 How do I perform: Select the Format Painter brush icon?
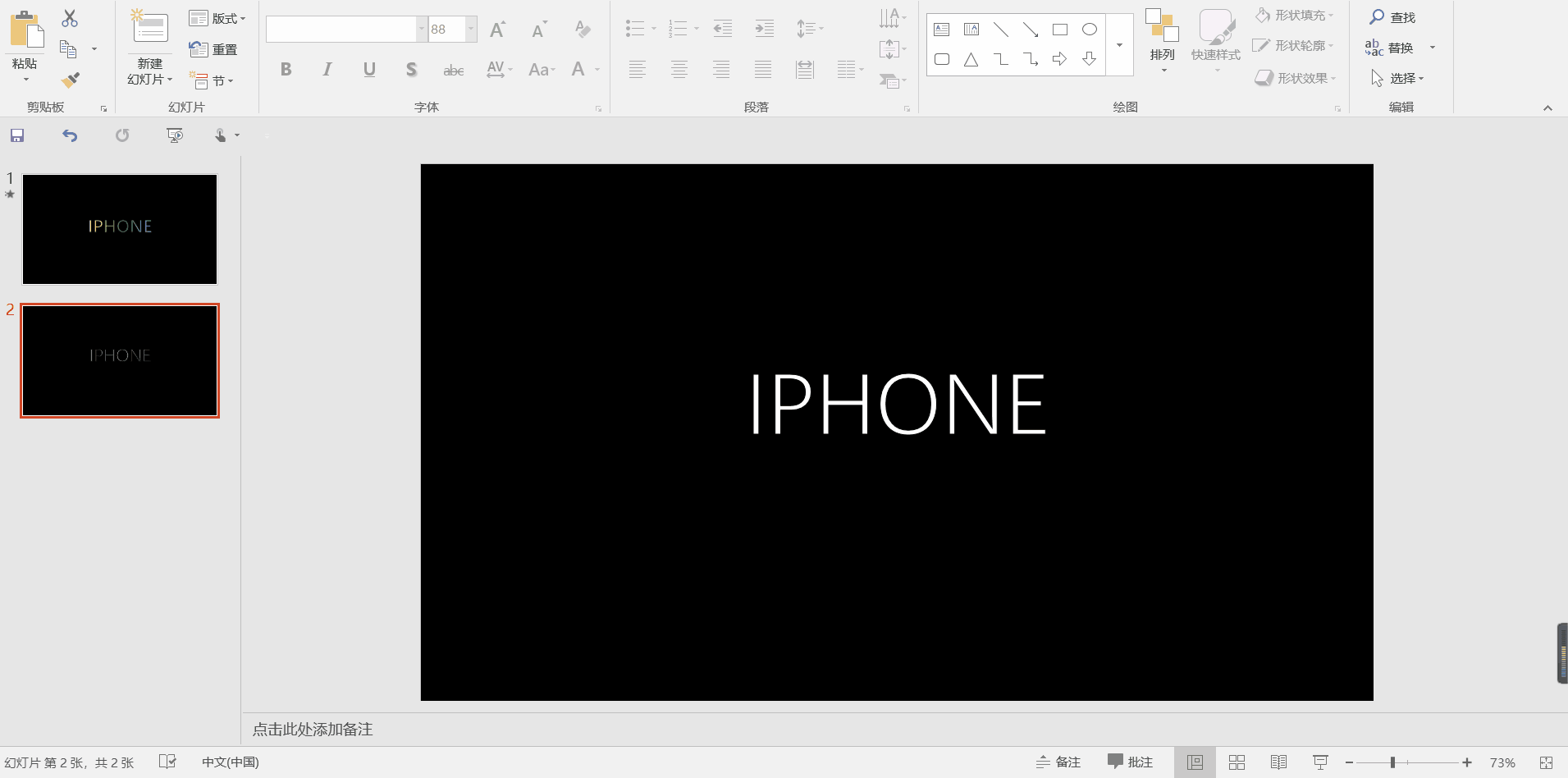click(71, 80)
